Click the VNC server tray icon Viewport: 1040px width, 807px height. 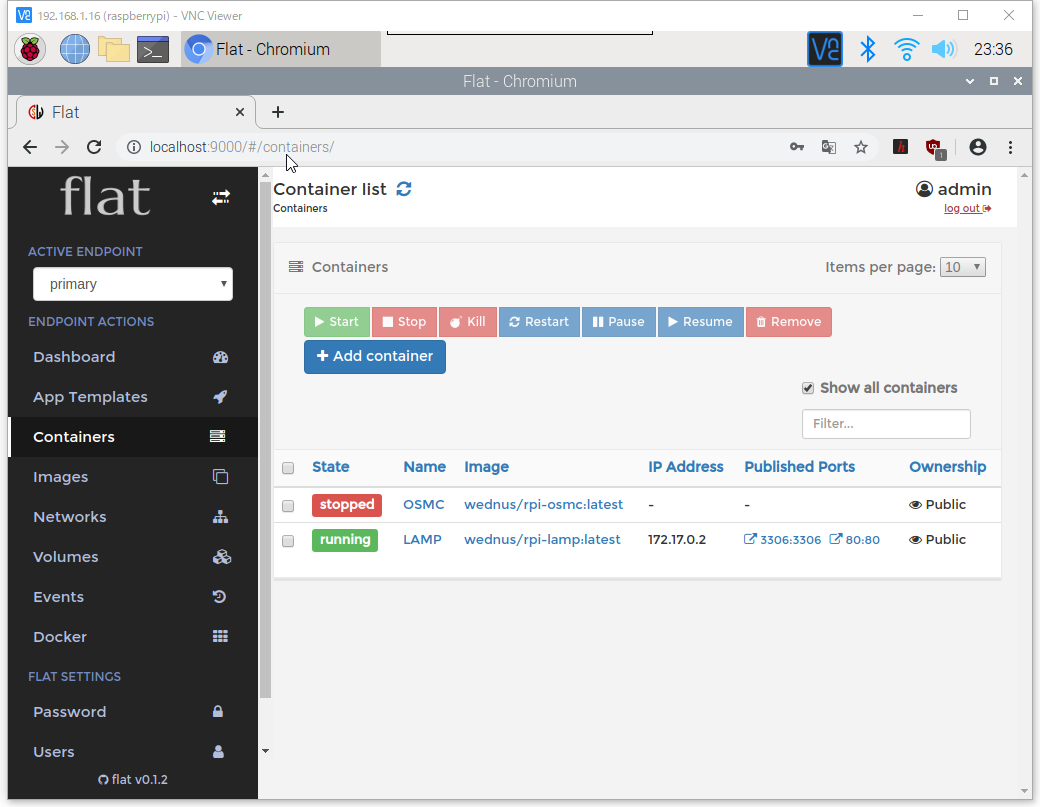tap(824, 49)
